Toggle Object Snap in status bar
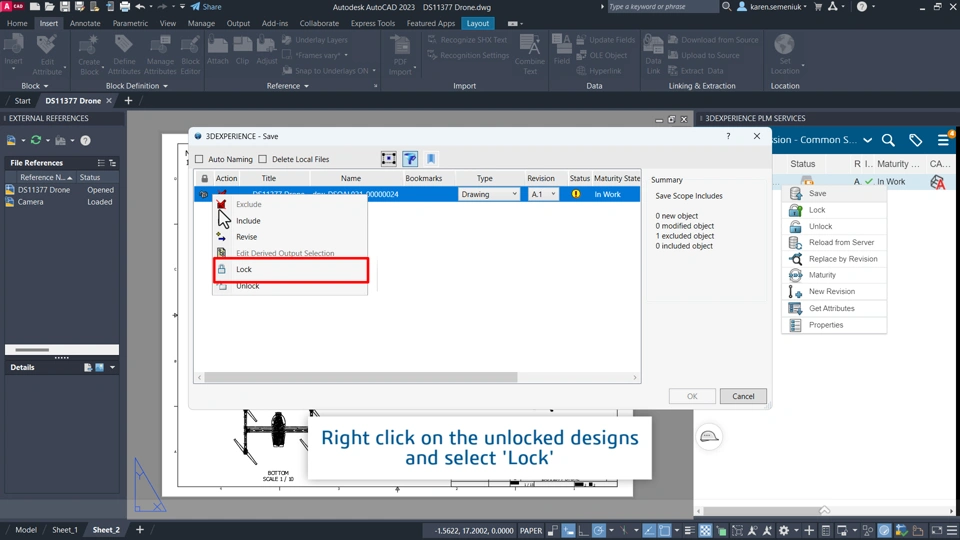Screen dimensions: 960x540 664,531
